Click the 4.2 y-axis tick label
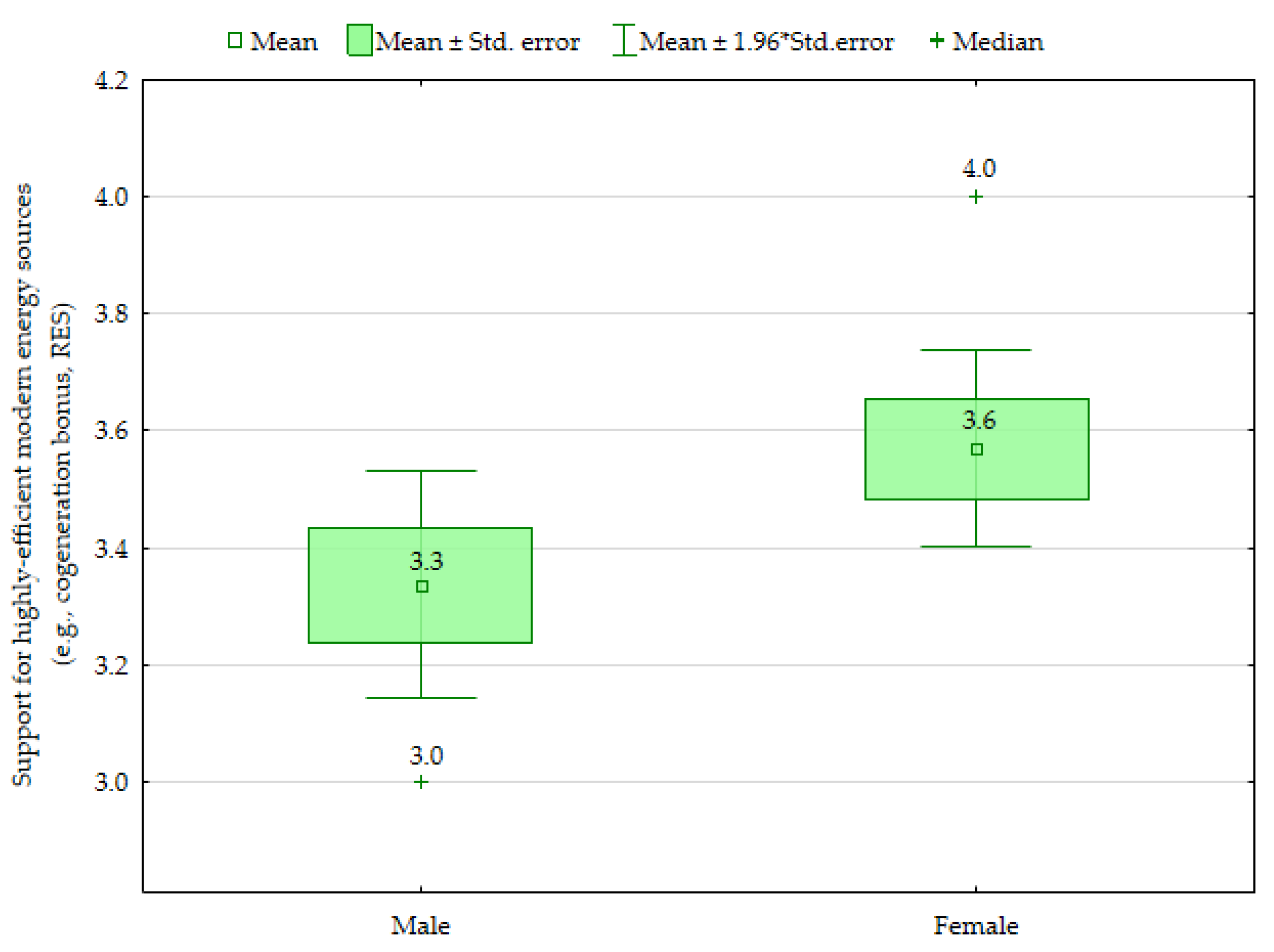 111,80
